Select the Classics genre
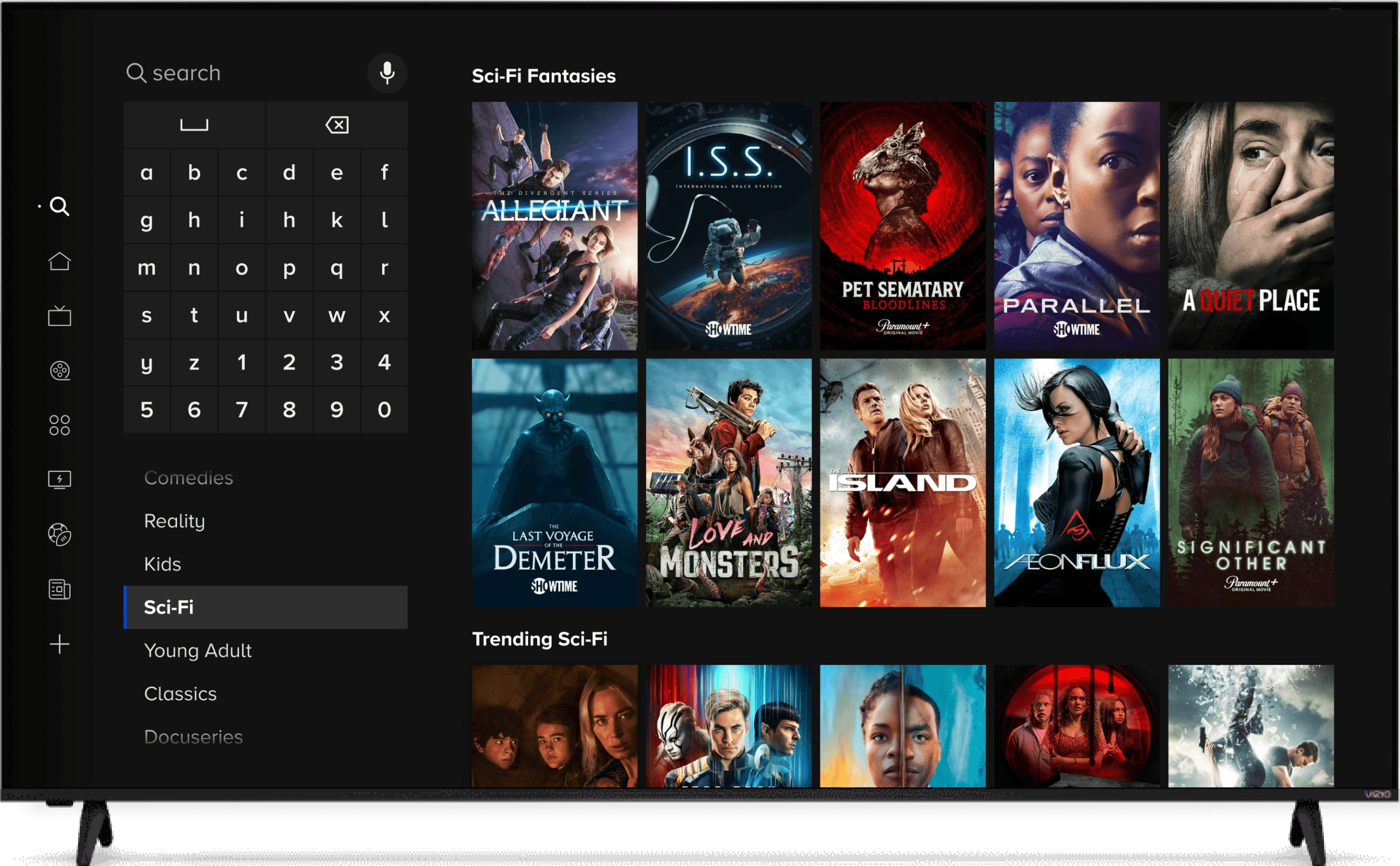The image size is (1400, 866). point(266,693)
